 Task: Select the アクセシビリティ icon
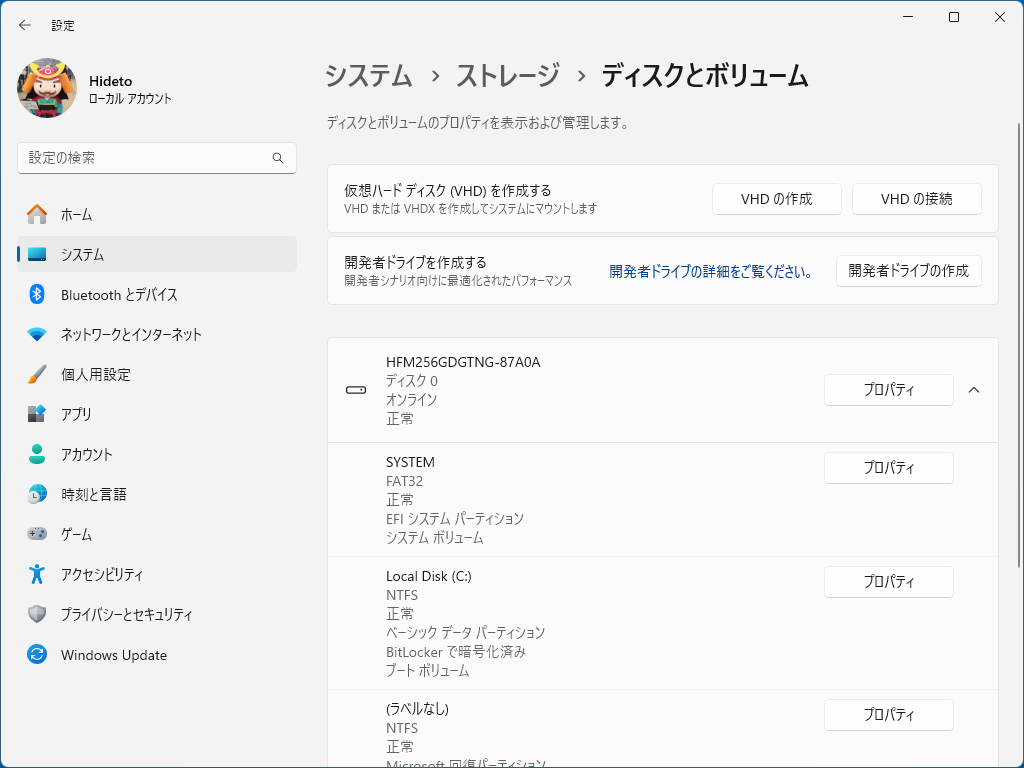tap(36, 574)
